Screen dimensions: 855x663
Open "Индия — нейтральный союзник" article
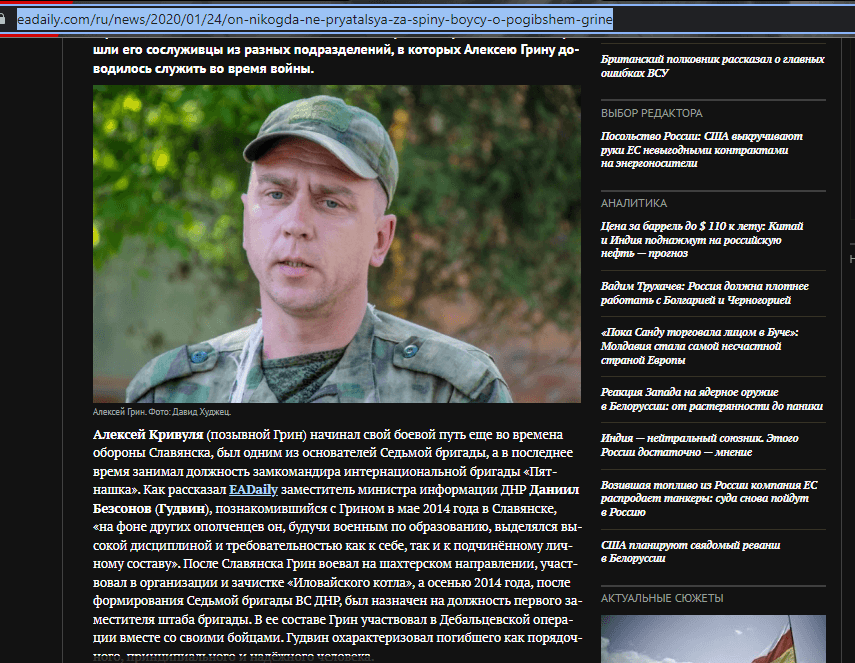pyautogui.click(x=700, y=445)
